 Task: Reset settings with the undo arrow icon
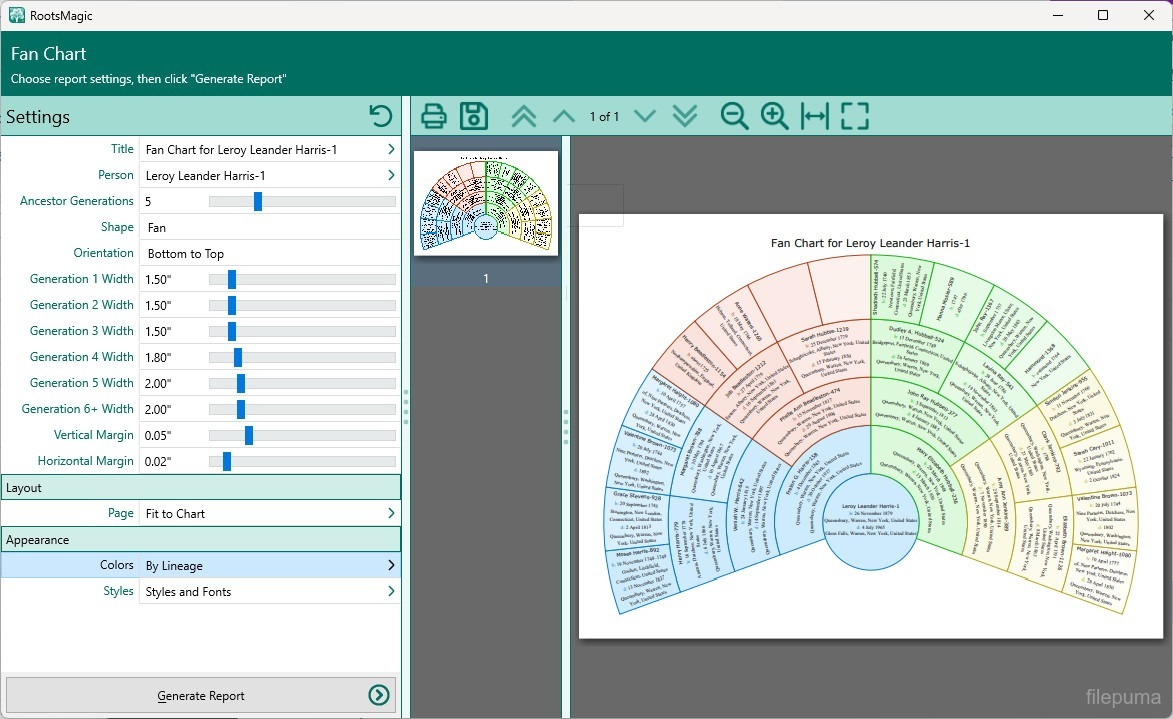pyautogui.click(x=380, y=116)
